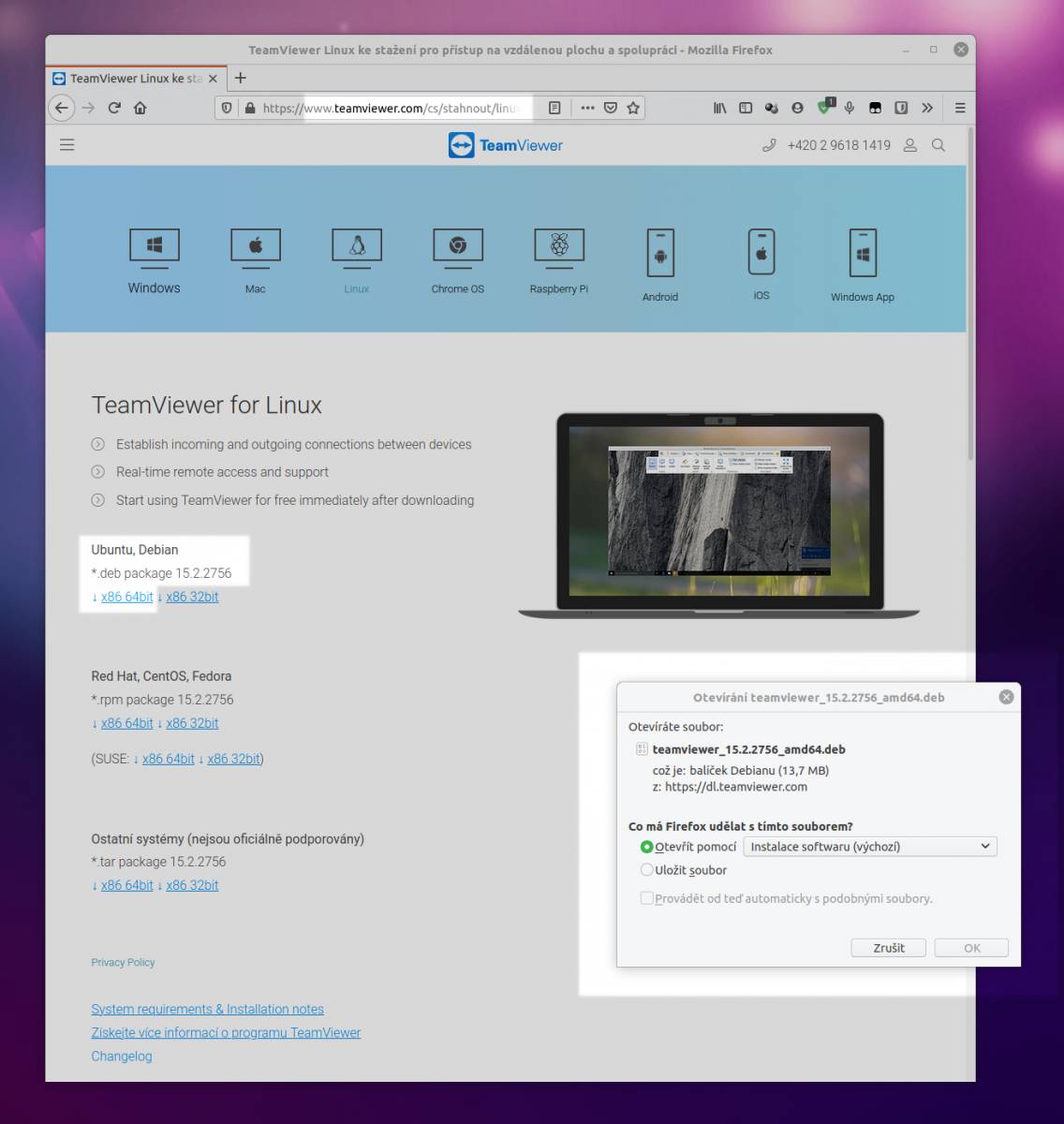Open the Získejte více informací o programu TeamViewer link
This screenshot has height=1124, width=1064.
click(226, 1032)
